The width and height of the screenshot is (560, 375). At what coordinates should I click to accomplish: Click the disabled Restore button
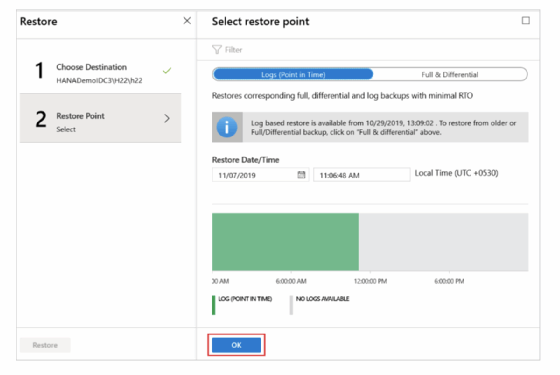[x=45, y=345]
